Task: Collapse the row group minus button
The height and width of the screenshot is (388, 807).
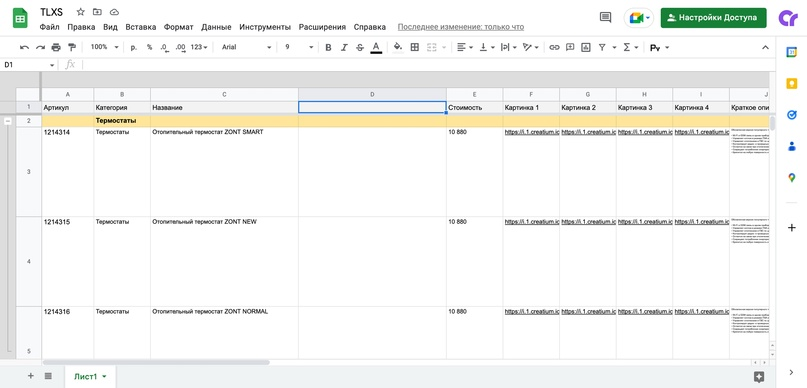Action: pos(8,121)
